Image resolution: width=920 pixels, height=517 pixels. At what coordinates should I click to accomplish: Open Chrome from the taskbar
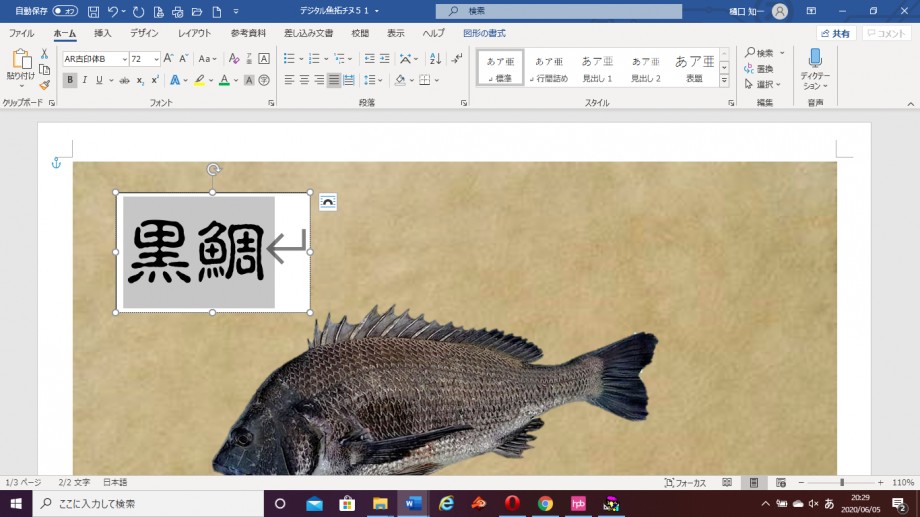(545, 504)
